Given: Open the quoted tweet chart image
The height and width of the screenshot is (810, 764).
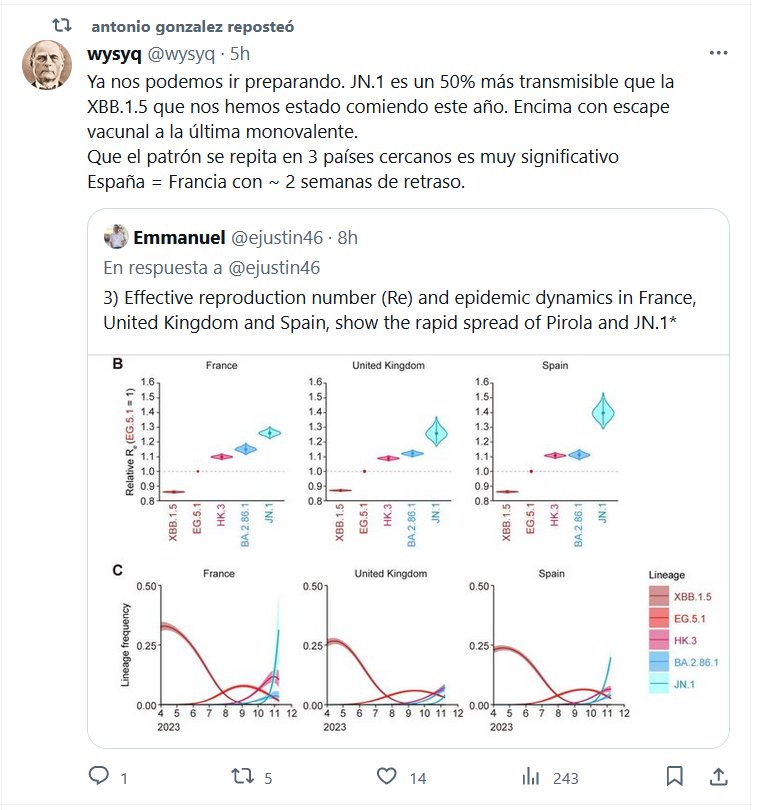Looking at the screenshot, I should click(407, 548).
